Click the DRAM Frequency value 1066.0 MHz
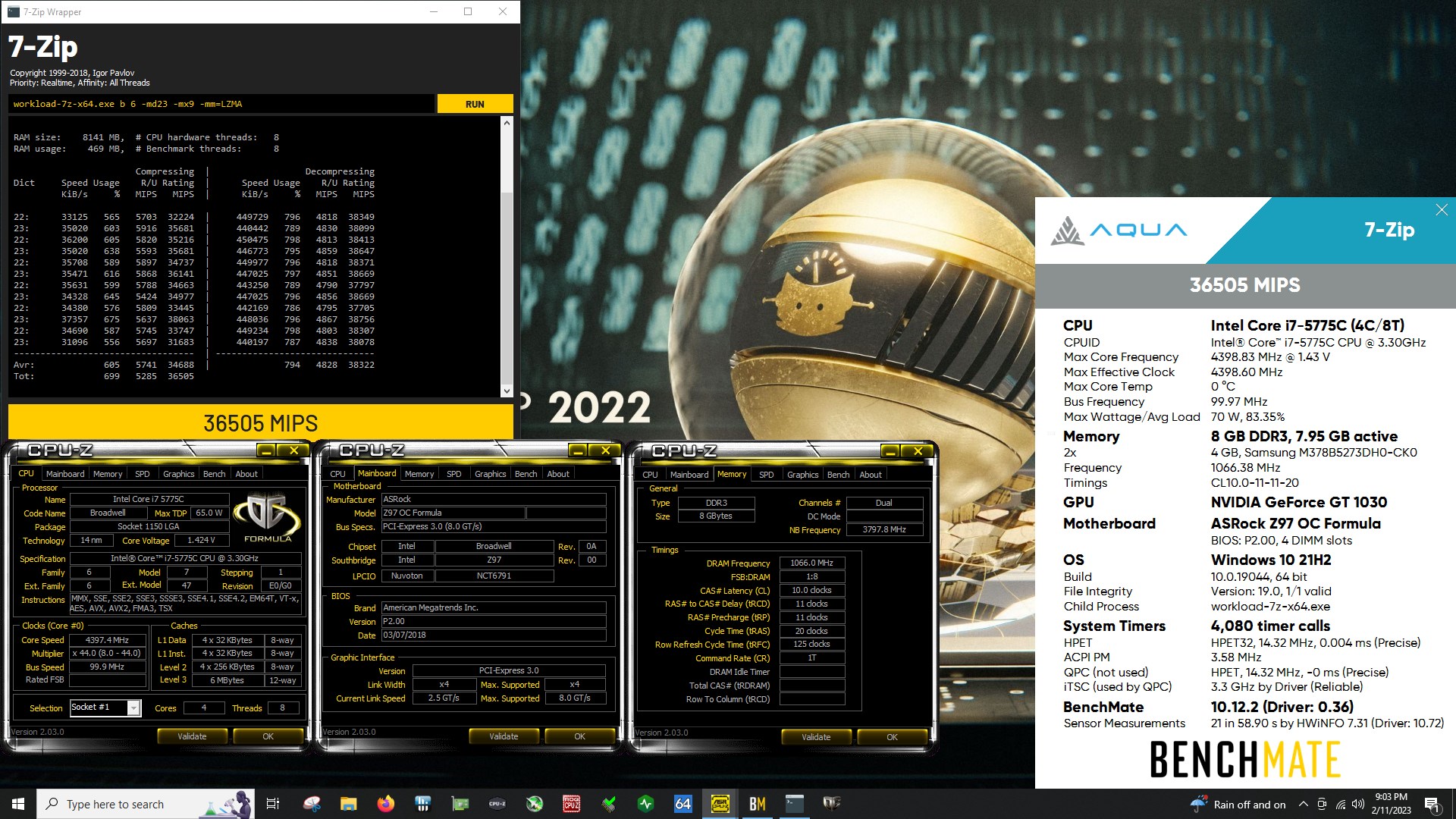 pos(811,563)
